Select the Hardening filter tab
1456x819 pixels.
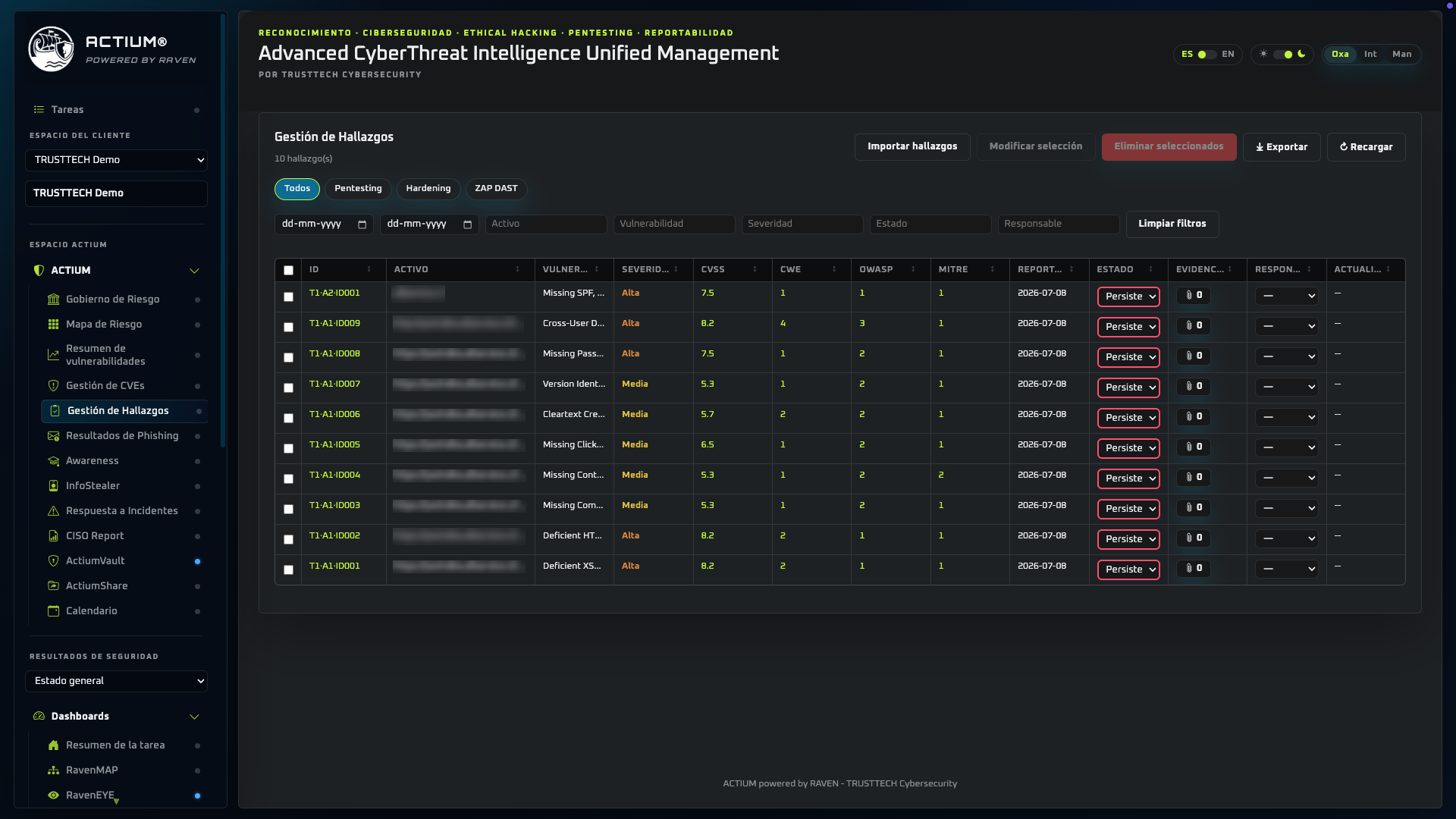pos(428,189)
